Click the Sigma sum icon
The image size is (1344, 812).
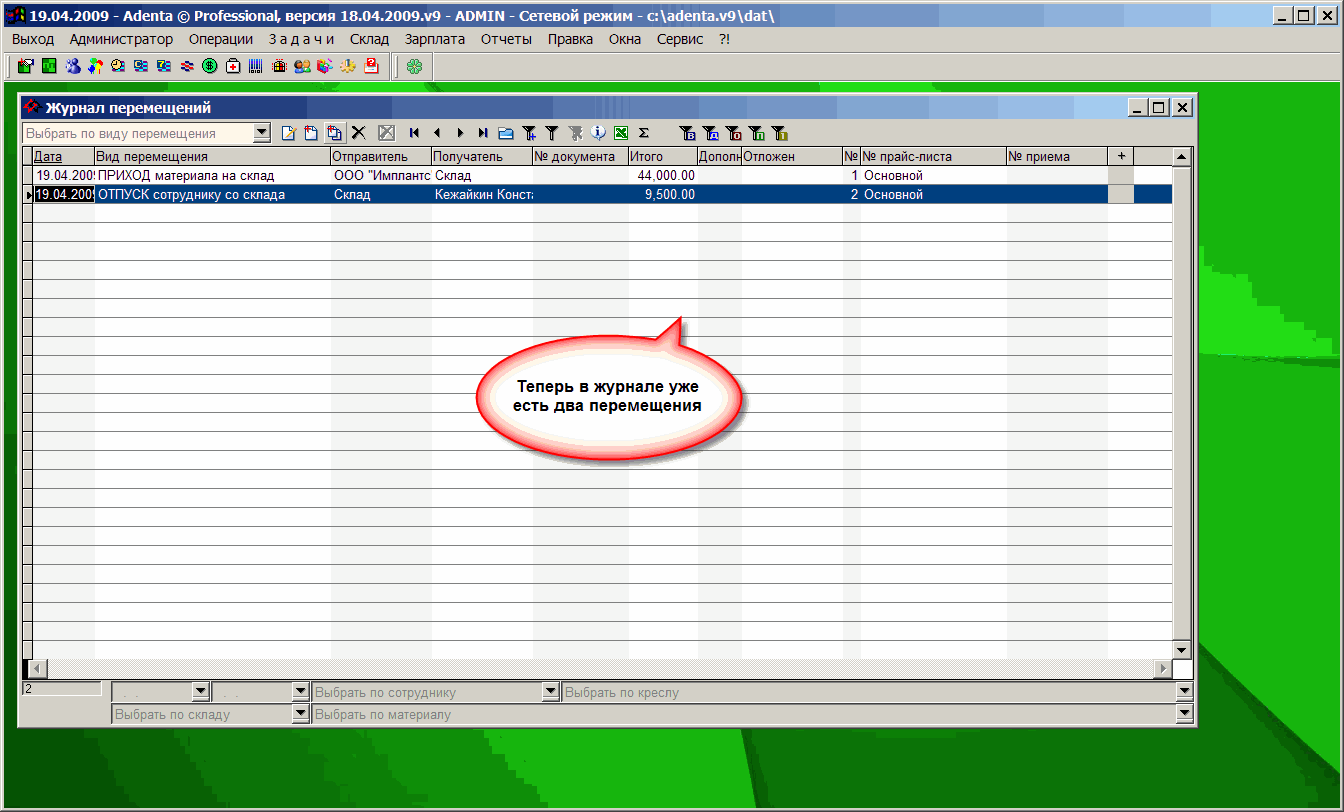[x=643, y=132]
